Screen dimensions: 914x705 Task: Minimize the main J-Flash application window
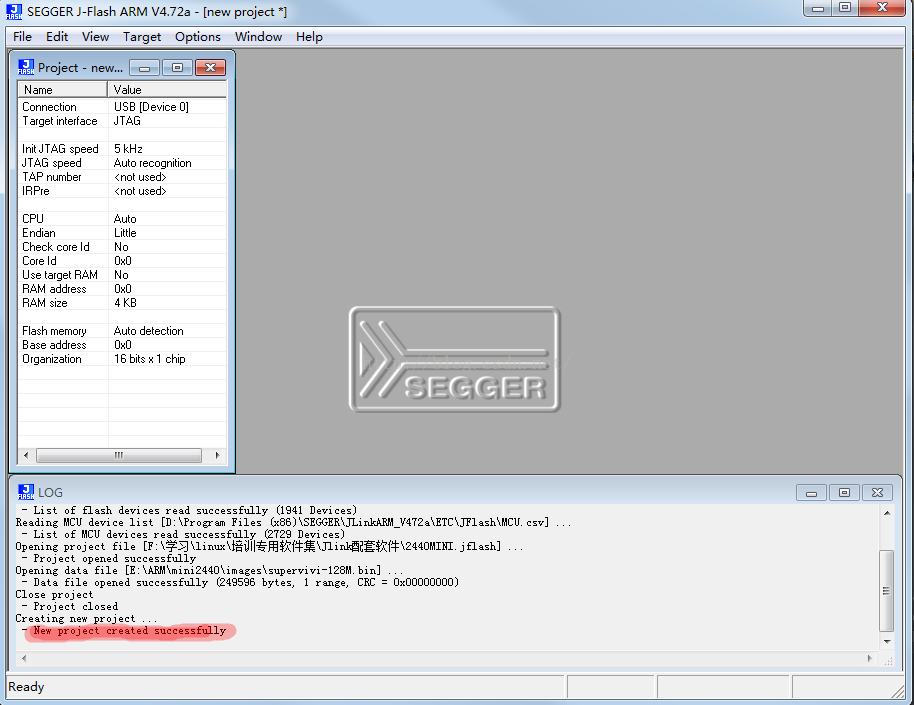tap(818, 8)
